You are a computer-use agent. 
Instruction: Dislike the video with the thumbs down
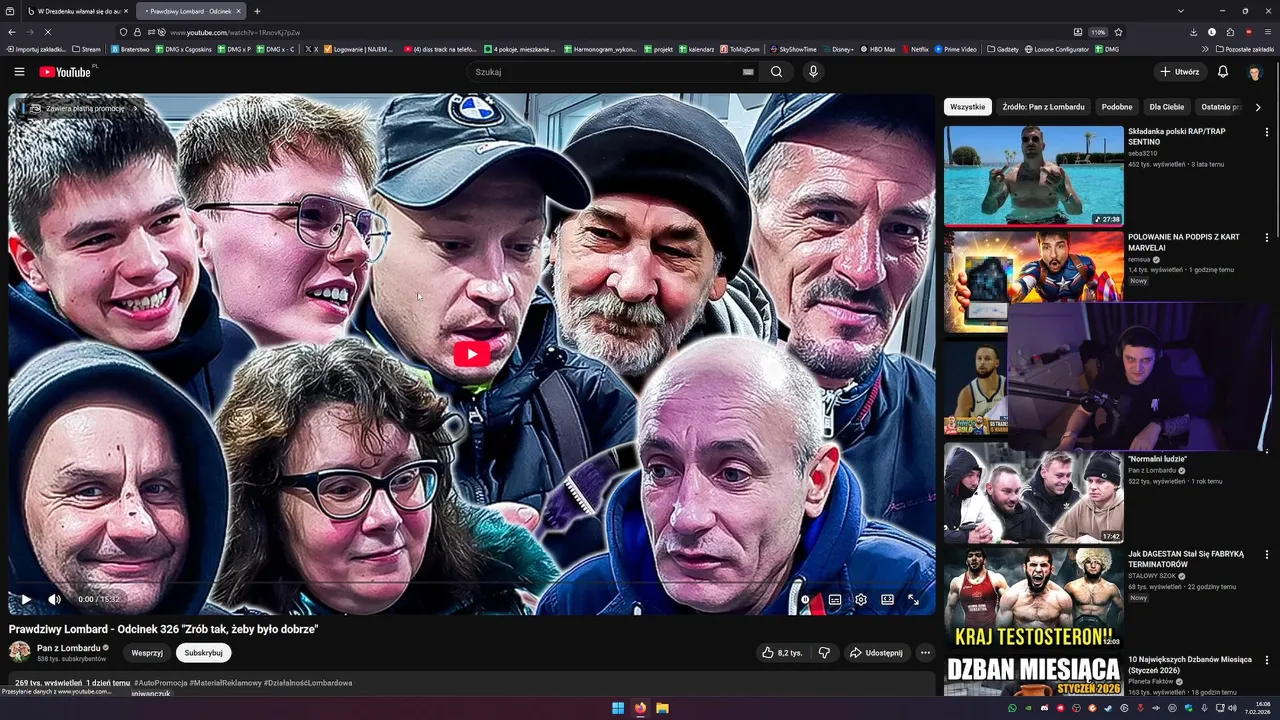[824, 653]
